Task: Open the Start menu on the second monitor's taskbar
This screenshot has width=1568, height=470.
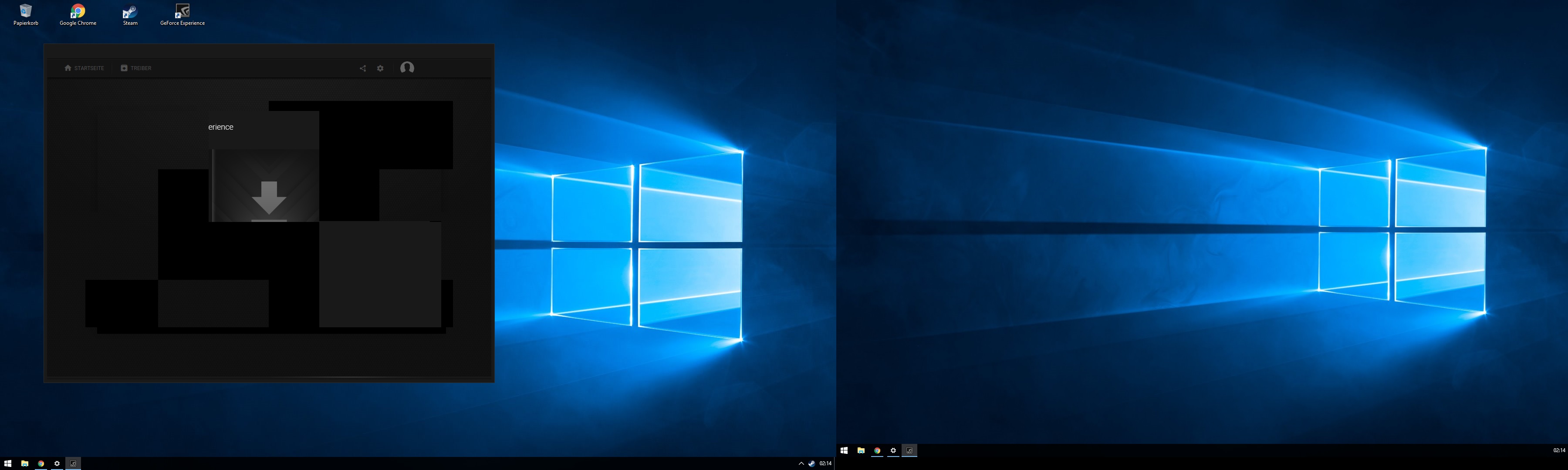Action: pyautogui.click(x=844, y=450)
